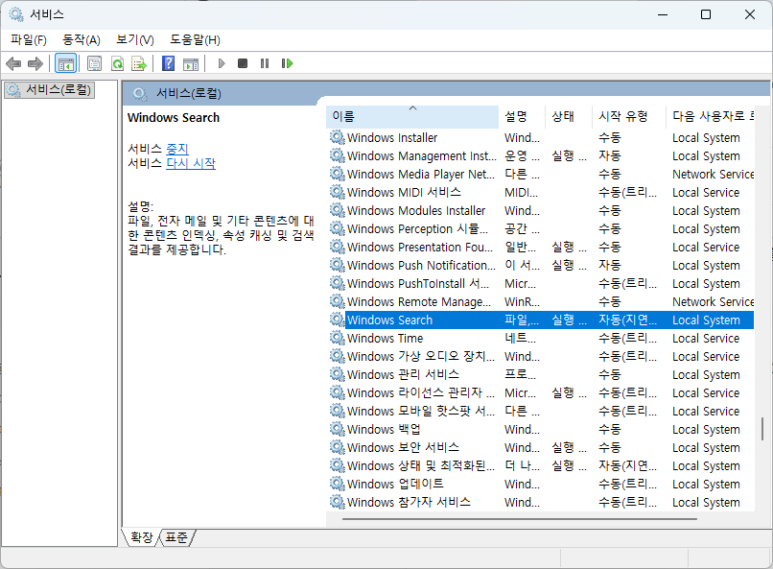This screenshot has width=773, height=569.
Task: Click 자동(지연... startup type of Windows Search
Action: [x=627, y=320]
